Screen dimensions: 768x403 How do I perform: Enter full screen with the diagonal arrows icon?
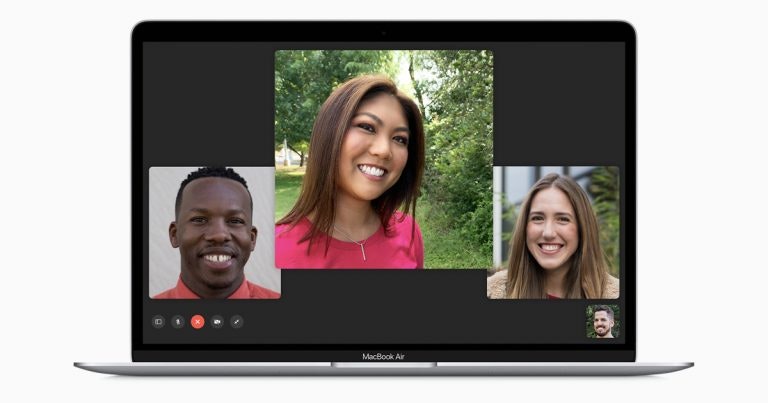coord(237,322)
